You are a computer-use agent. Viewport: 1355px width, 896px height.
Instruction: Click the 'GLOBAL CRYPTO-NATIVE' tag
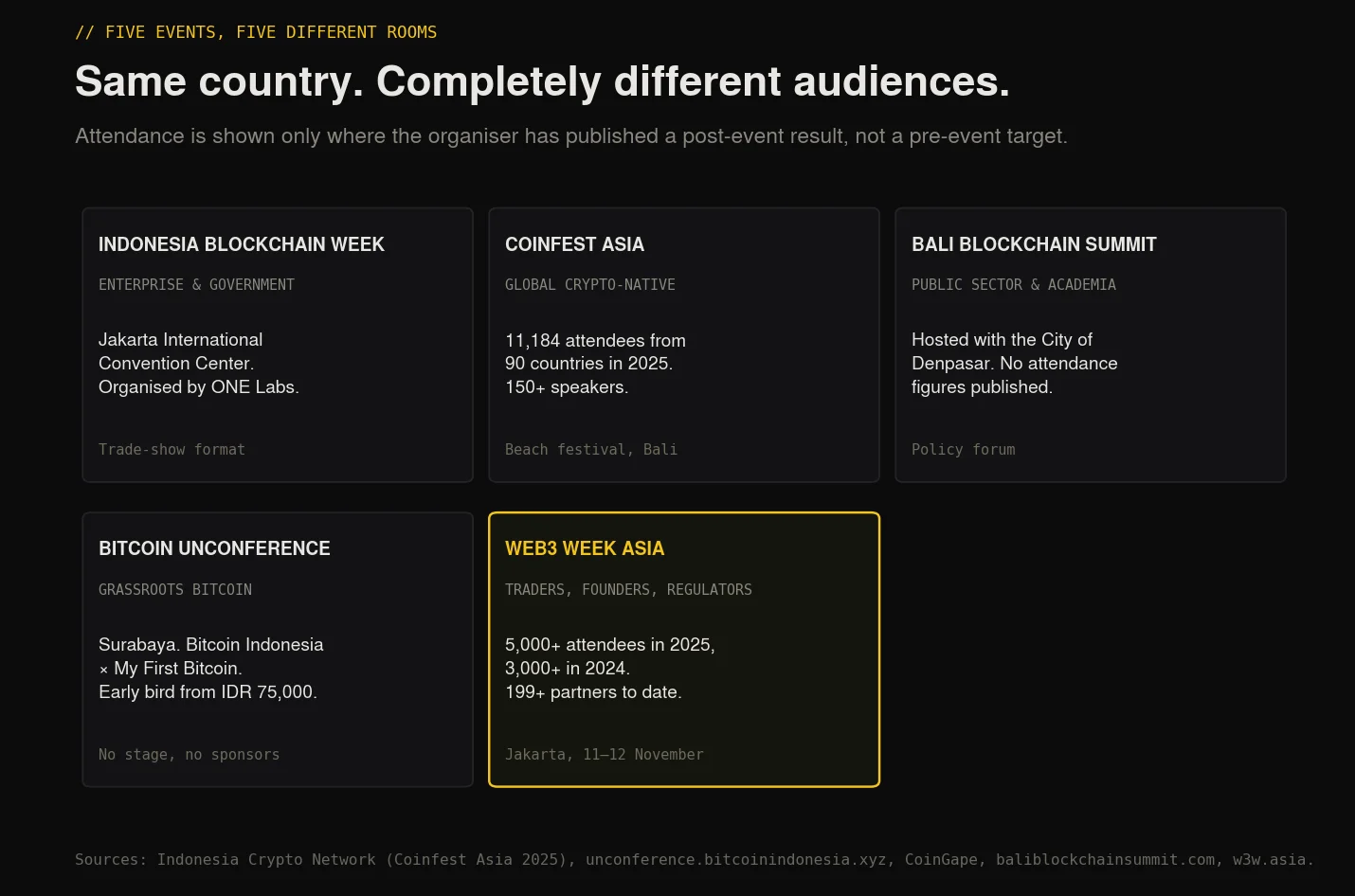590,284
